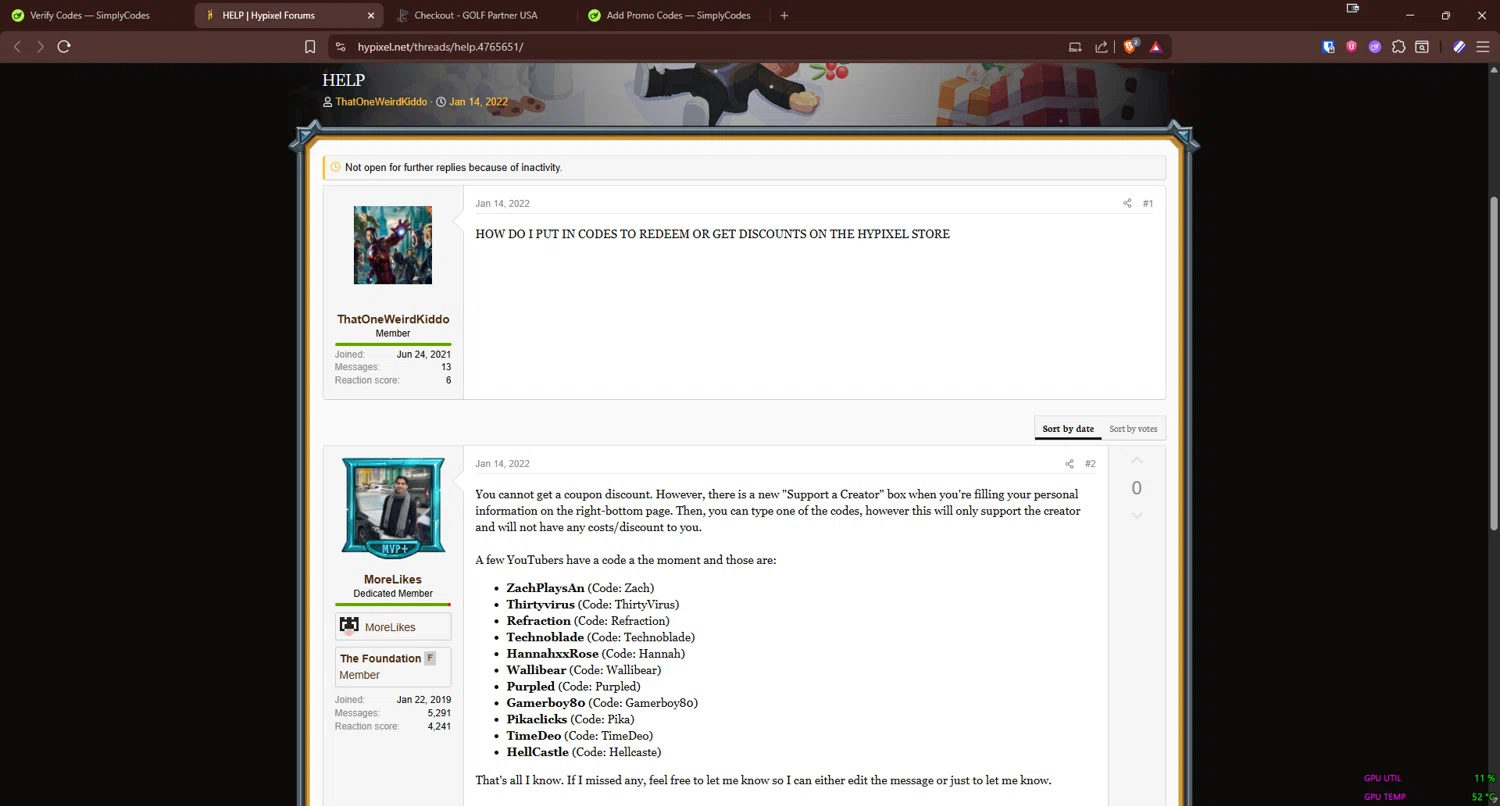Image resolution: width=1500 pixels, height=806 pixels.
Task: Reload the Hypixel forum page
Action: [x=64, y=46]
